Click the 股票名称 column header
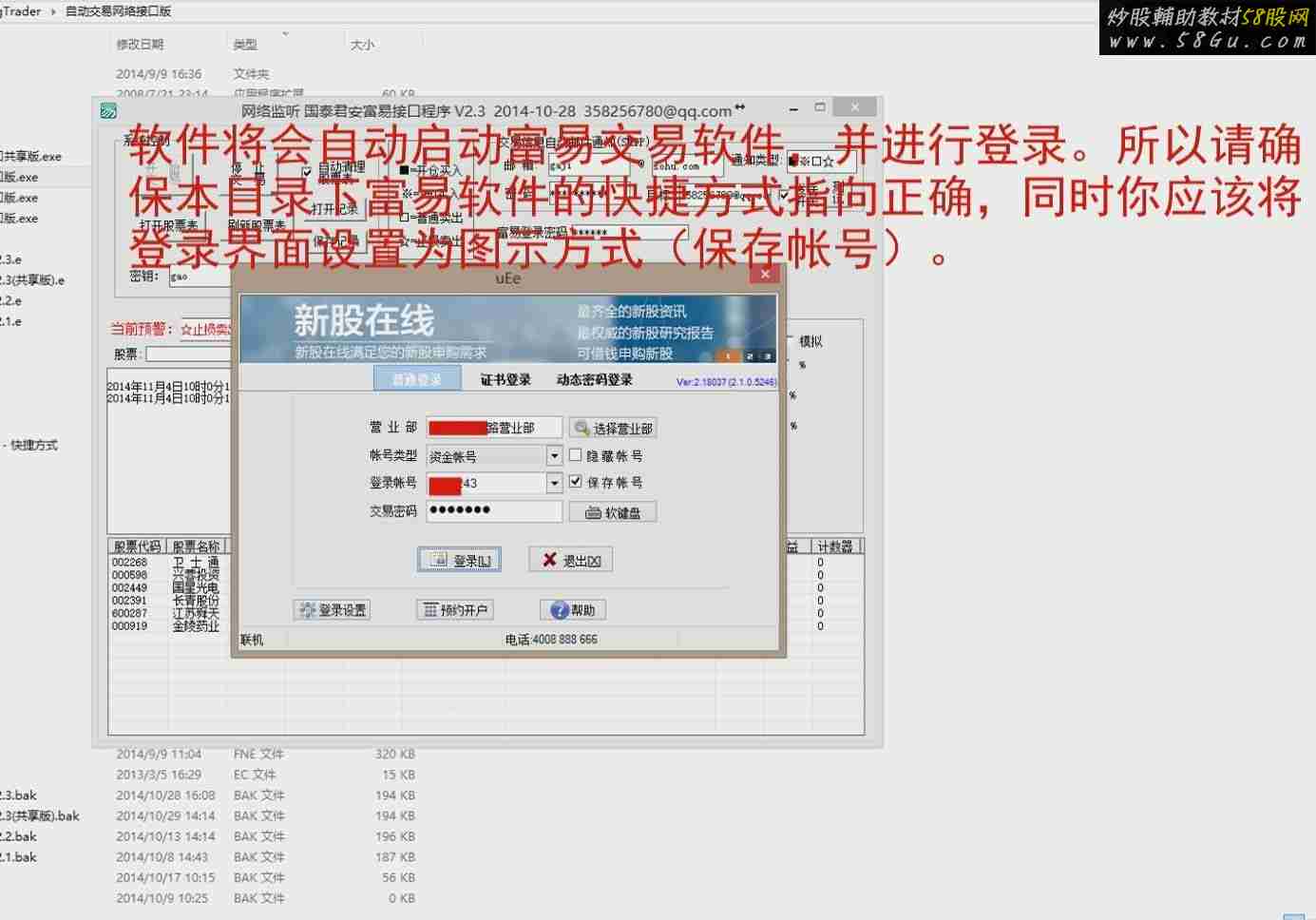The width and height of the screenshot is (1316, 920). [x=196, y=546]
